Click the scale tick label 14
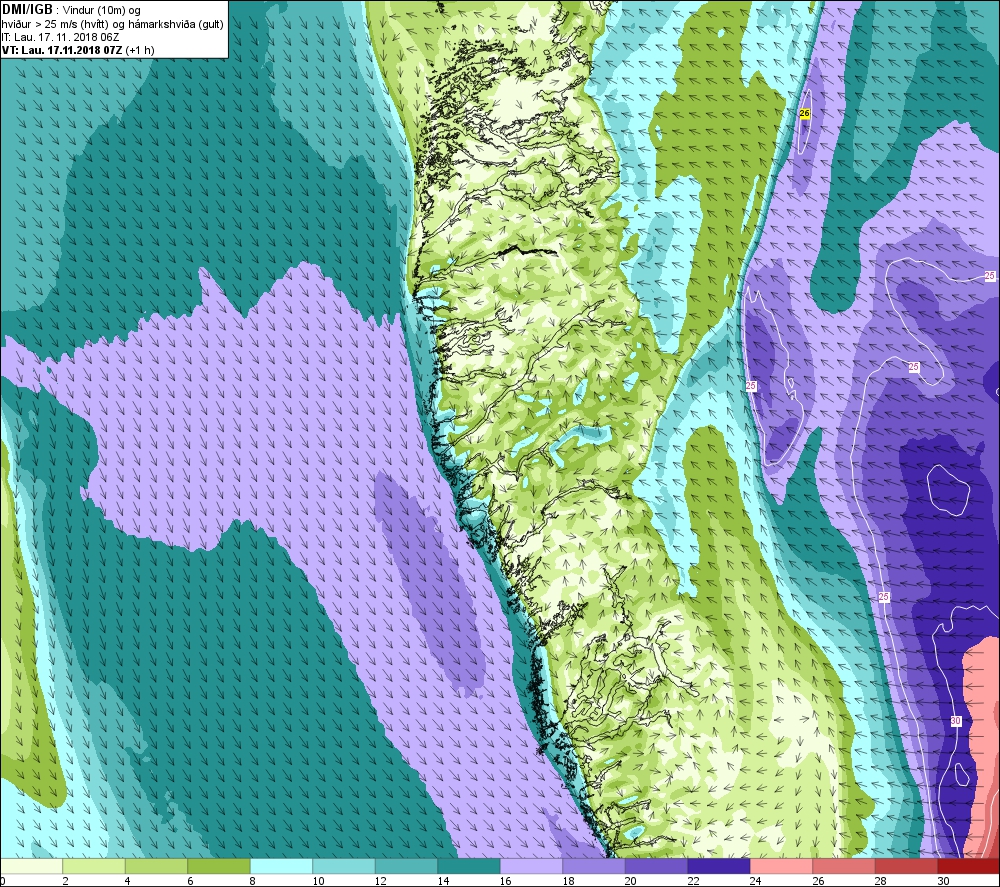 [443, 881]
